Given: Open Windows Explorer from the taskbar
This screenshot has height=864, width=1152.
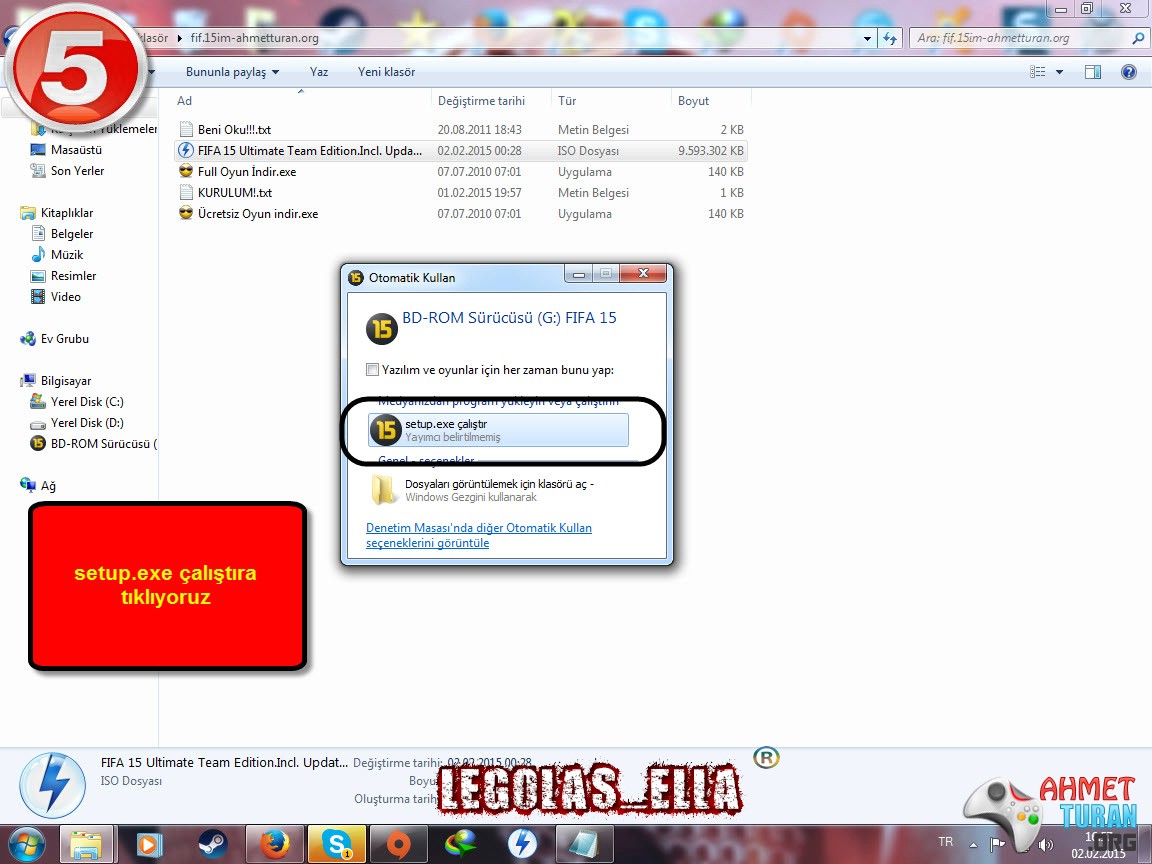Looking at the screenshot, I should click(x=86, y=845).
